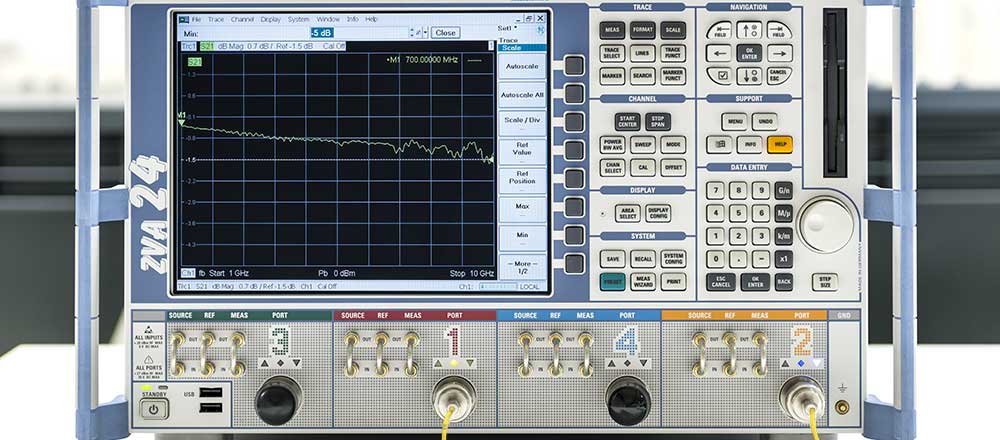Start the MEAS WIZARD key
The width and height of the screenshot is (1000, 440).
(x=642, y=282)
